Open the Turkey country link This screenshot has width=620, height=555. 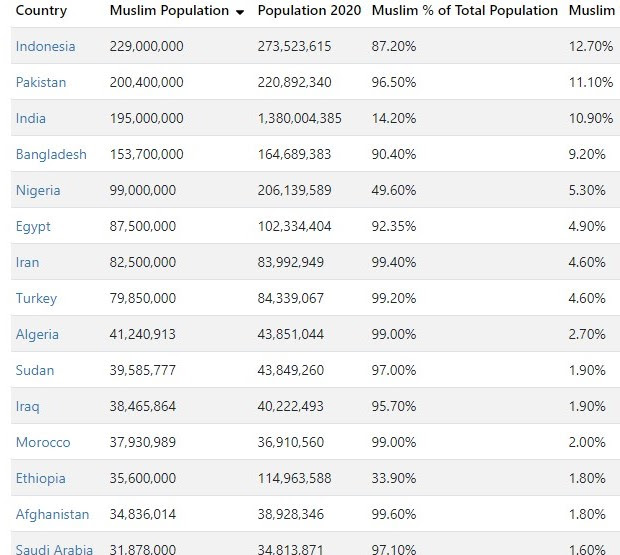36,299
